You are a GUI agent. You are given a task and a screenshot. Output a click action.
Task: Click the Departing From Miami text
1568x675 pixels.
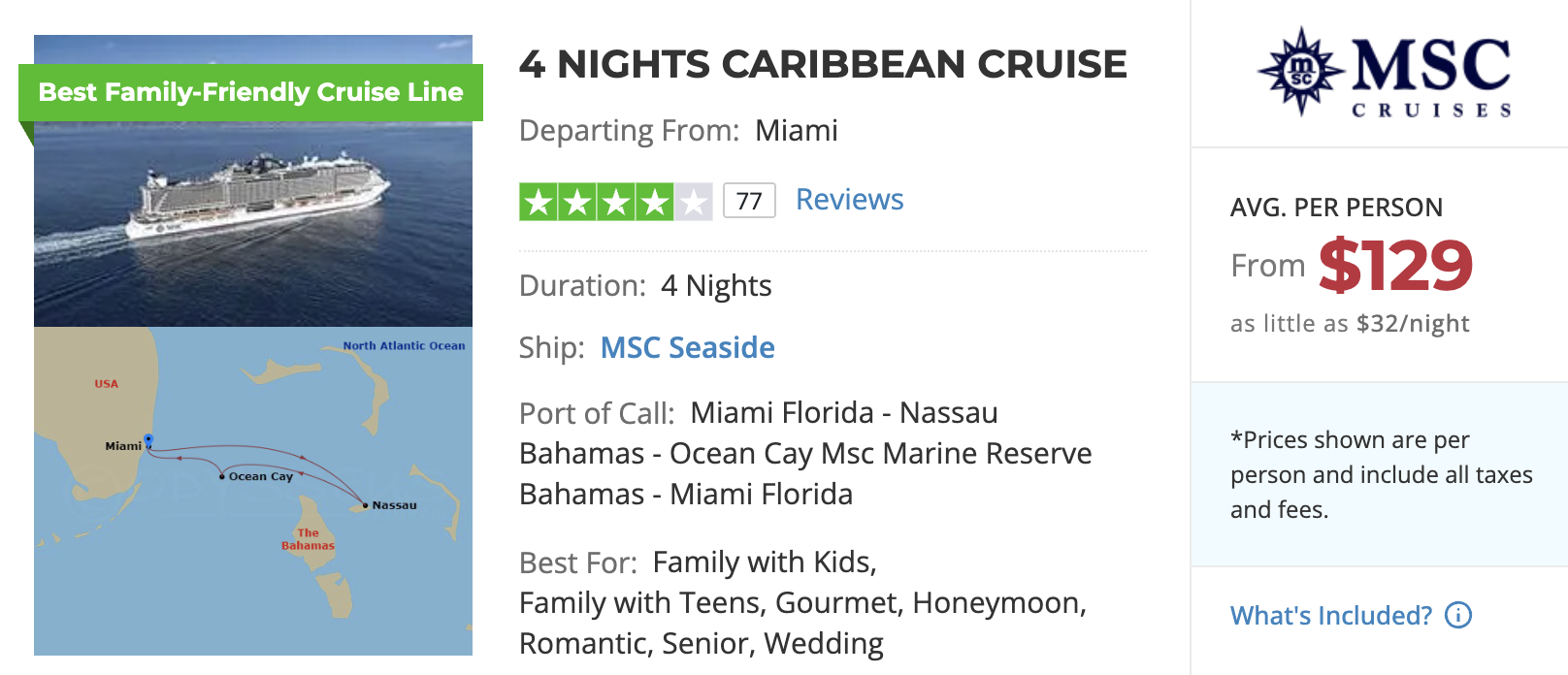(x=677, y=131)
